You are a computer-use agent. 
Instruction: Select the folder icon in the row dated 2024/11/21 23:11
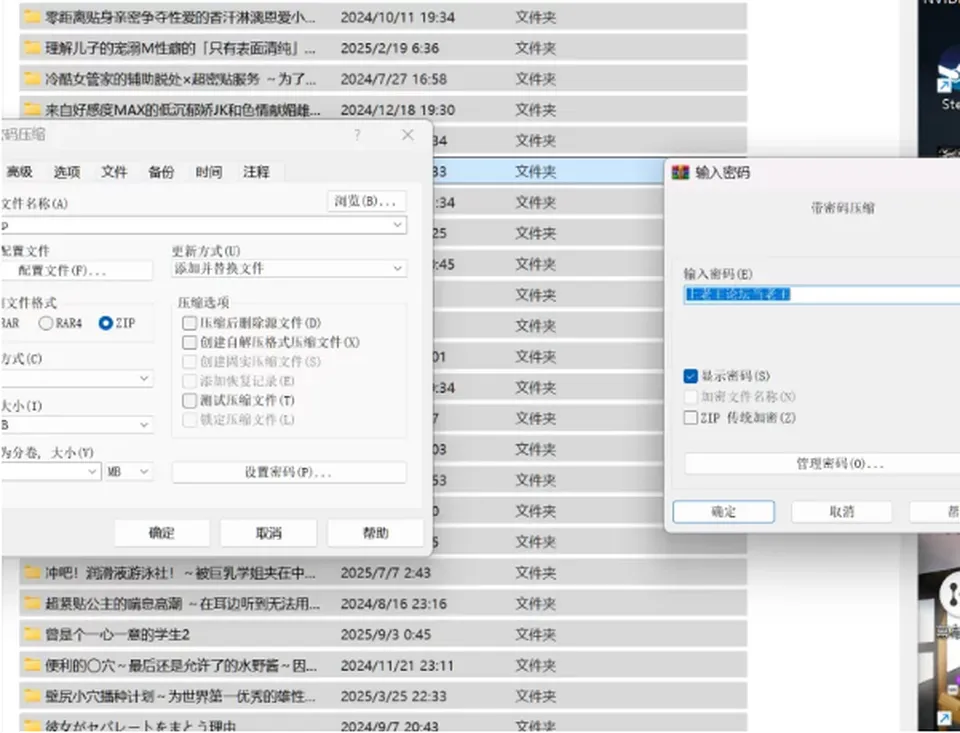coord(31,665)
